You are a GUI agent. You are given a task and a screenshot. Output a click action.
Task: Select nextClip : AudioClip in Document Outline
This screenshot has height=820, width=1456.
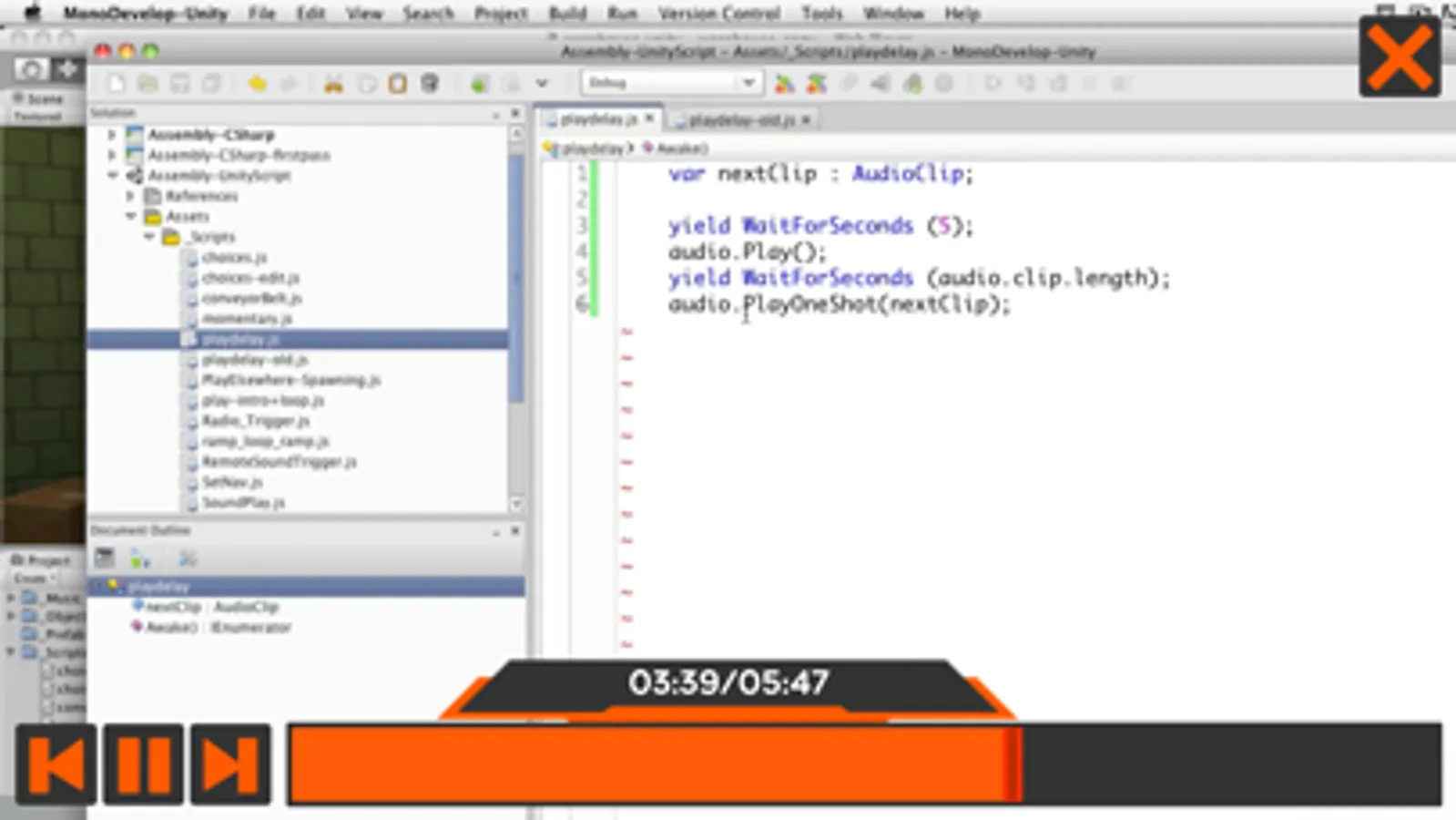click(x=207, y=607)
